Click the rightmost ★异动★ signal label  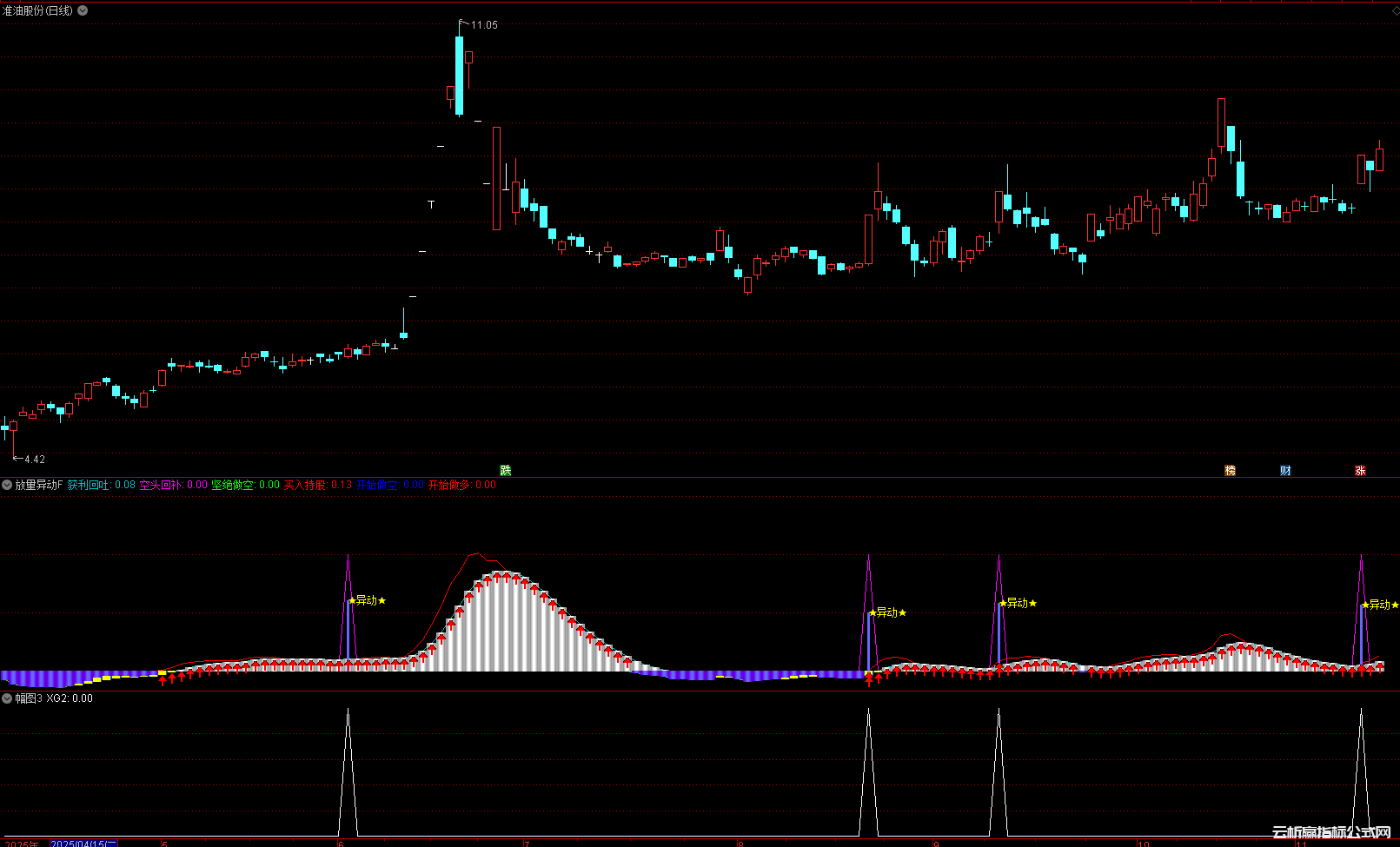point(1380,605)
